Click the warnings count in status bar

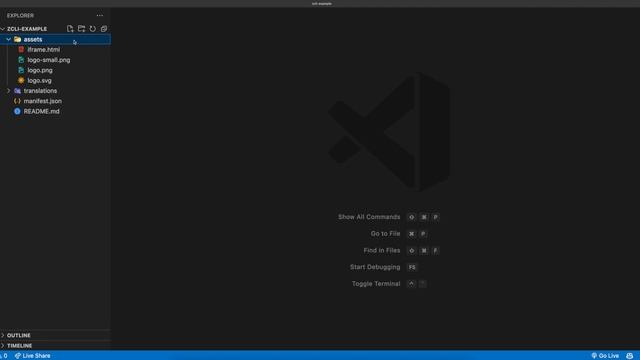tap(4, 356)
